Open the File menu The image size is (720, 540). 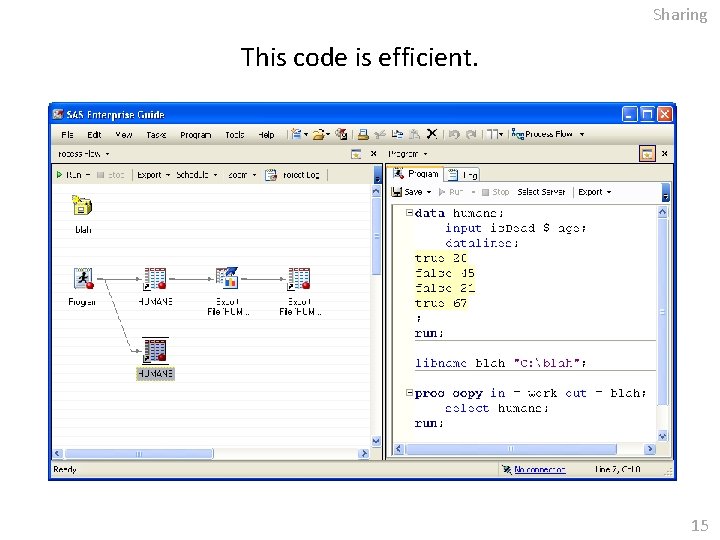point(67,135)
